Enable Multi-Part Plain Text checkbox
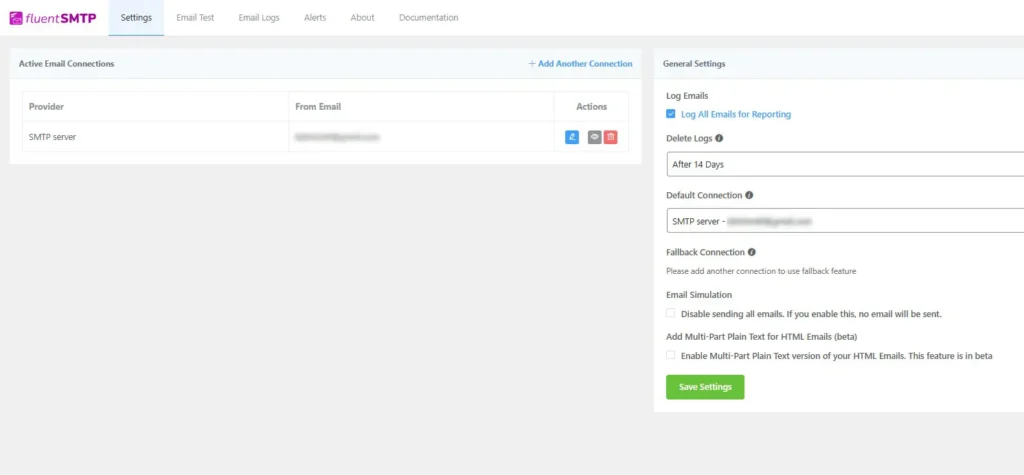 (671, 355)
